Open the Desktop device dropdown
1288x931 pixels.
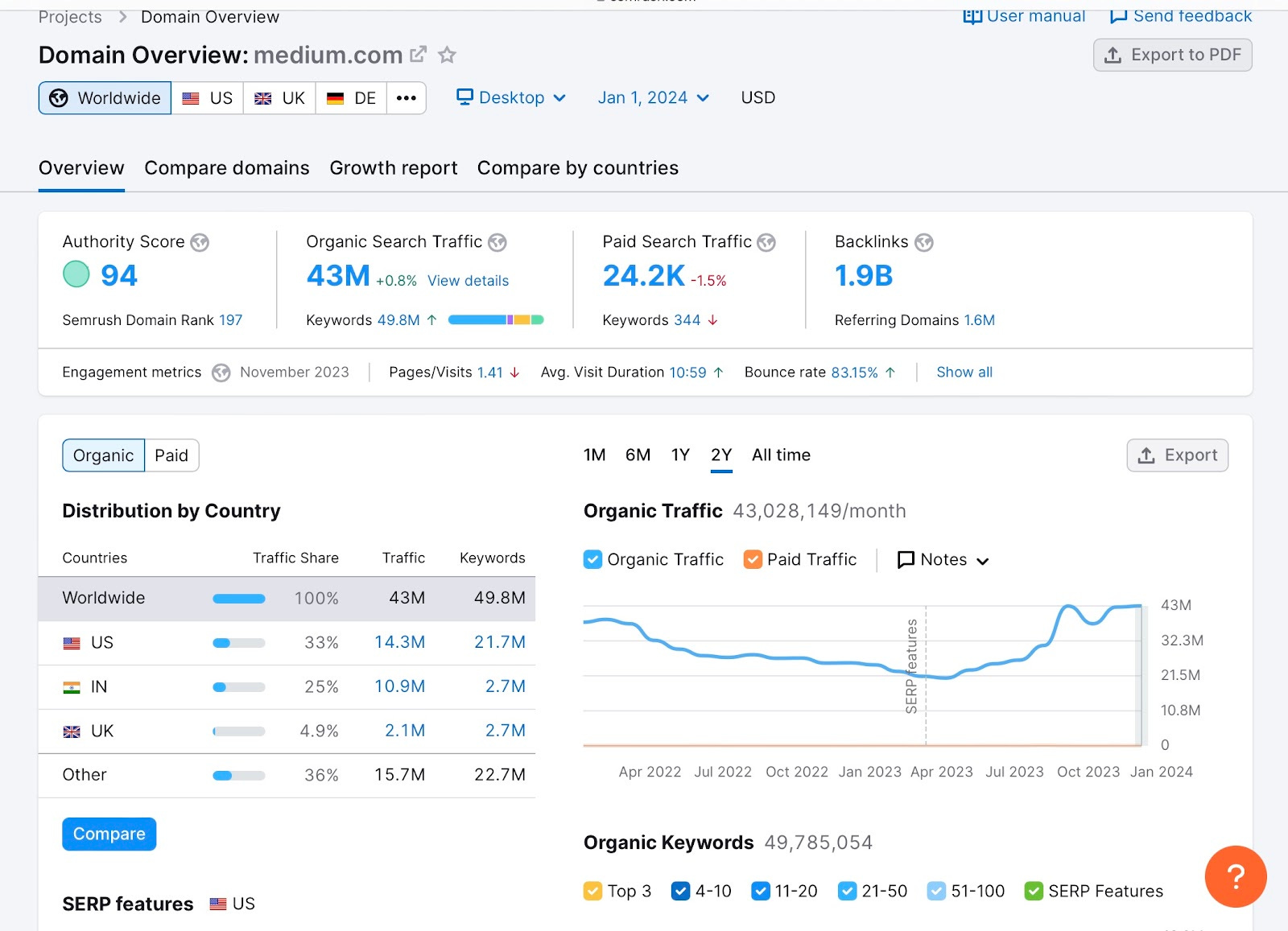pos(511,97)
